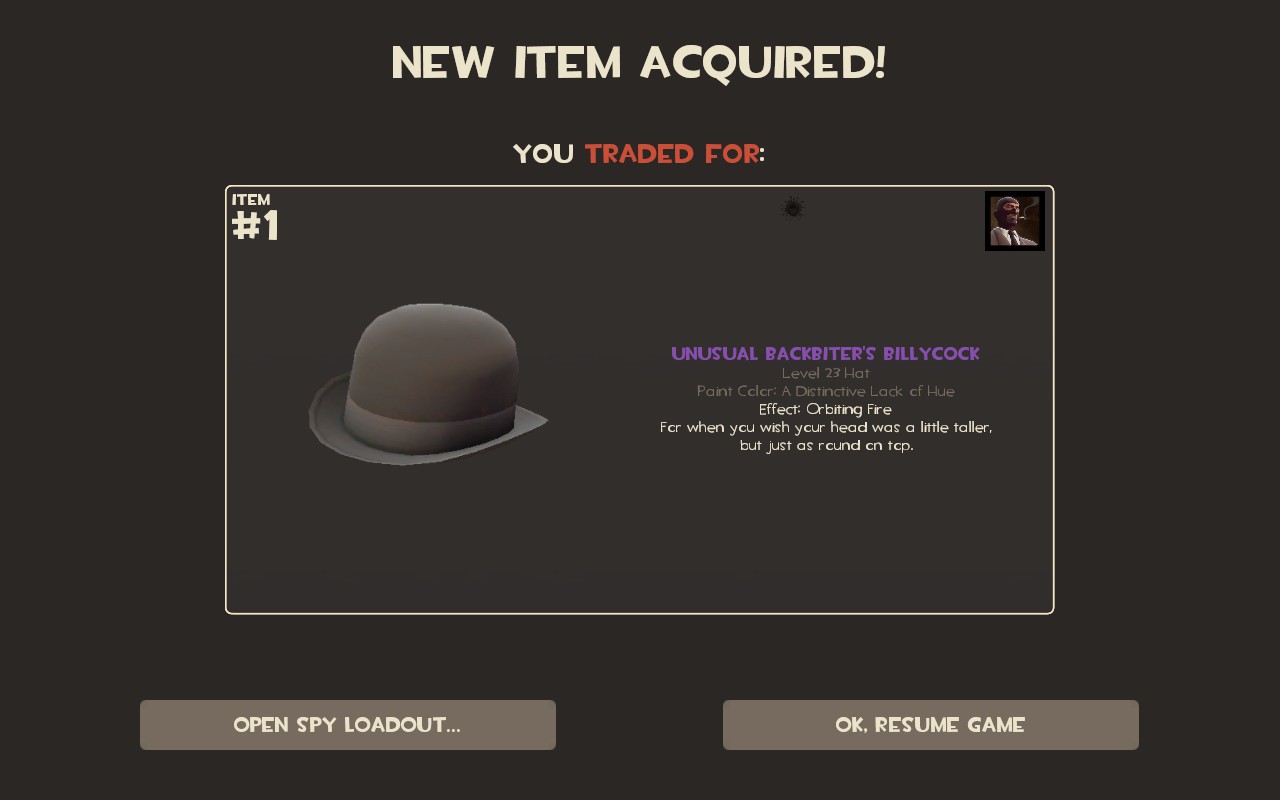Click the Level 23 Hat text
Image resolution: width=1280 pixels, height=800 pixels.
pos(826,373)
